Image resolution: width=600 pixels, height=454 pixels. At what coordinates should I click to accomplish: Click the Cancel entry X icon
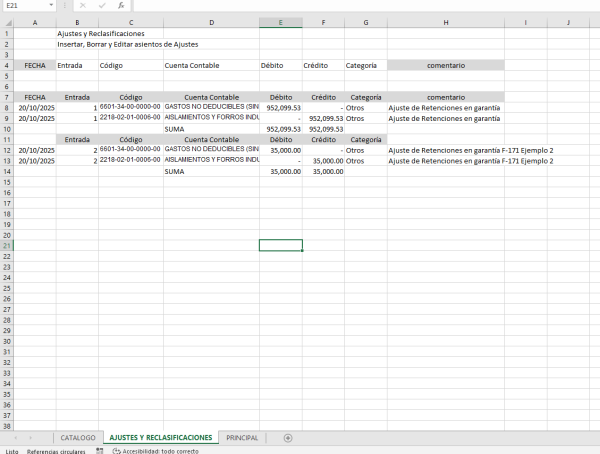click(x=83, y=5)
